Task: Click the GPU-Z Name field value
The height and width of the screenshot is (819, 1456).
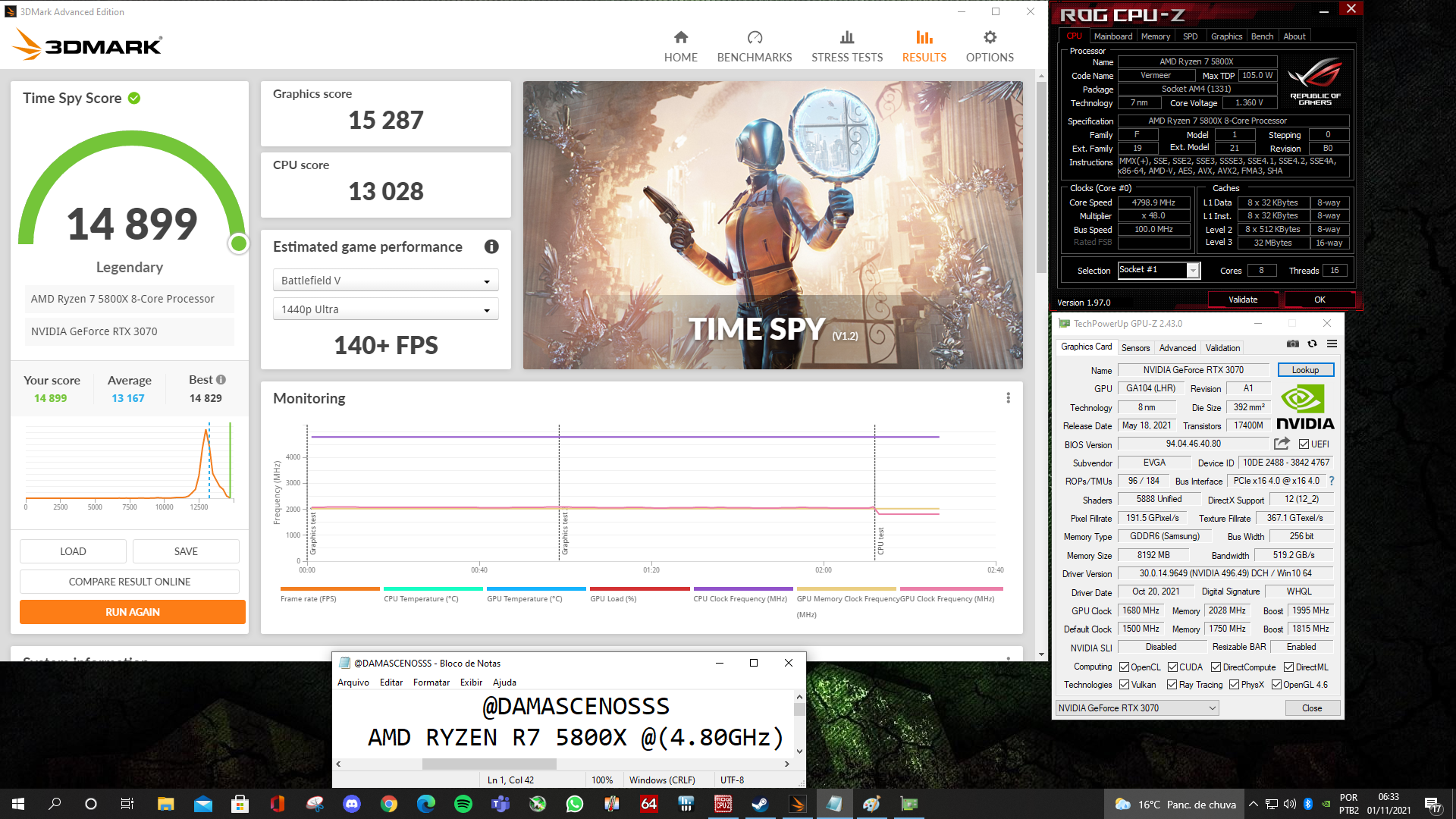Action: pos(1193,370)
